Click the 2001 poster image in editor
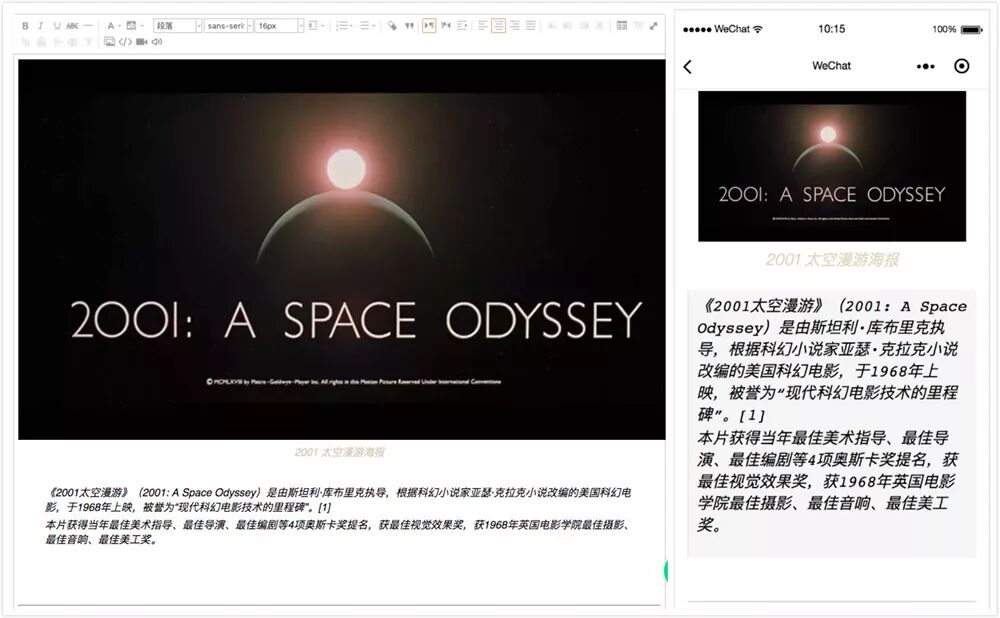Viewport: 1000px width, 618px height. 342,249
